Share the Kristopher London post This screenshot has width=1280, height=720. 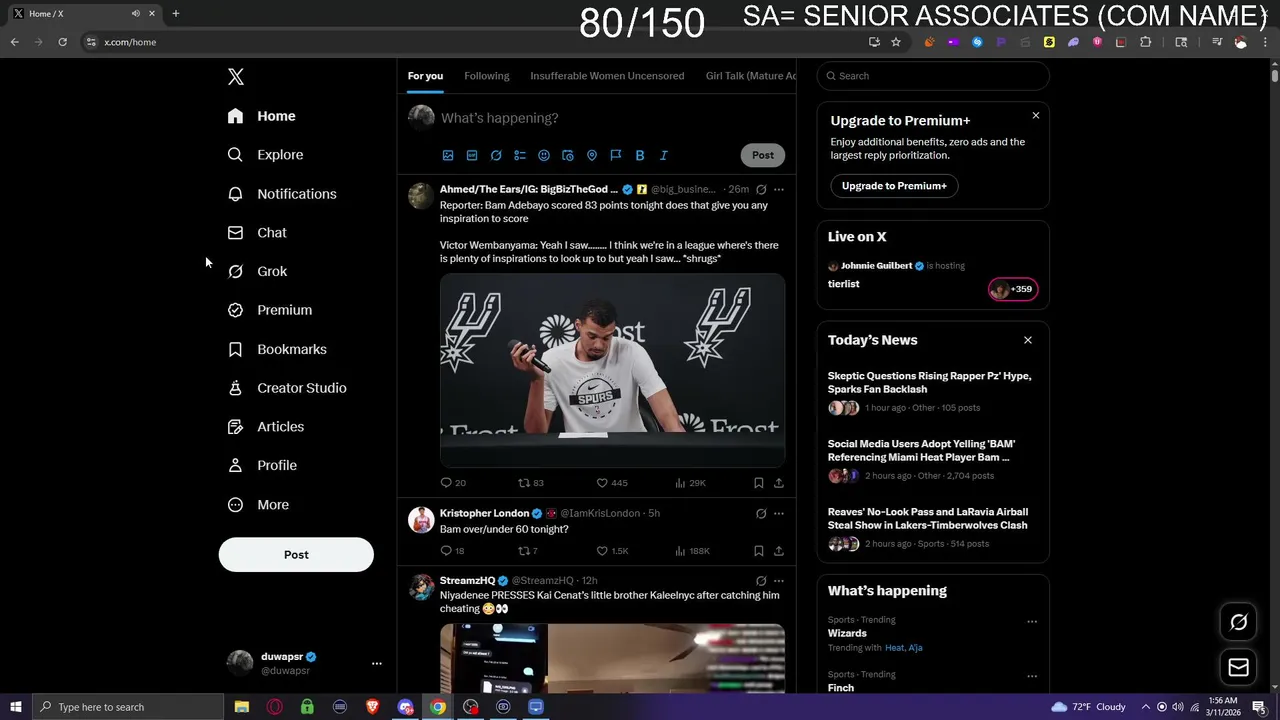click(x=779, y=551)
